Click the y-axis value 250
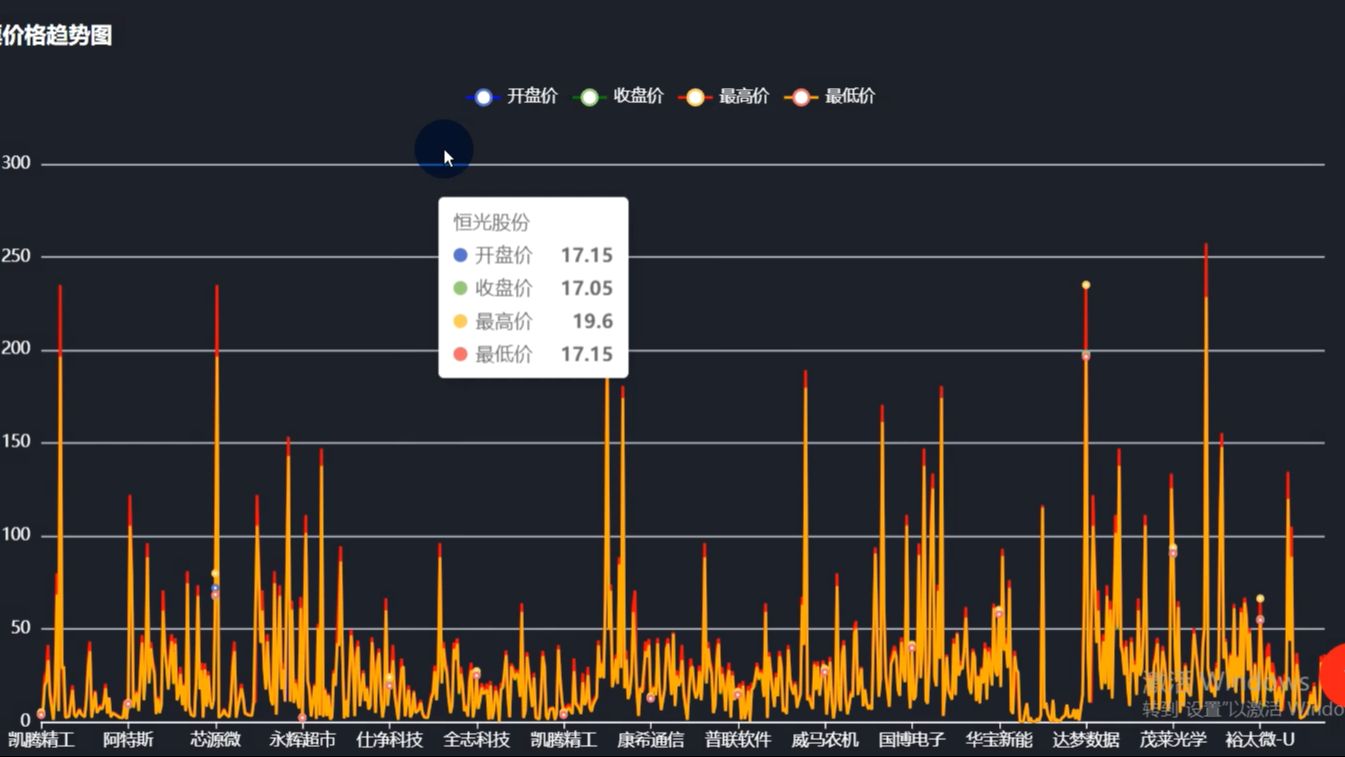1345x757 pixels. point(16,256)
